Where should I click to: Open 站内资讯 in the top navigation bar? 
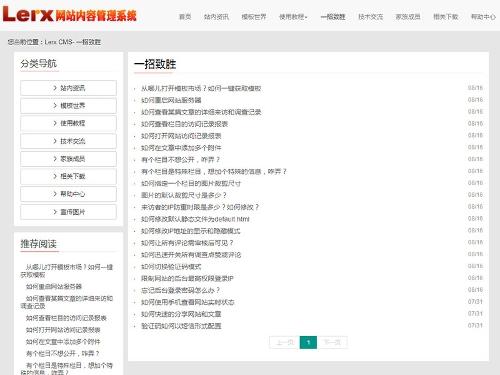tap(216, 17)
